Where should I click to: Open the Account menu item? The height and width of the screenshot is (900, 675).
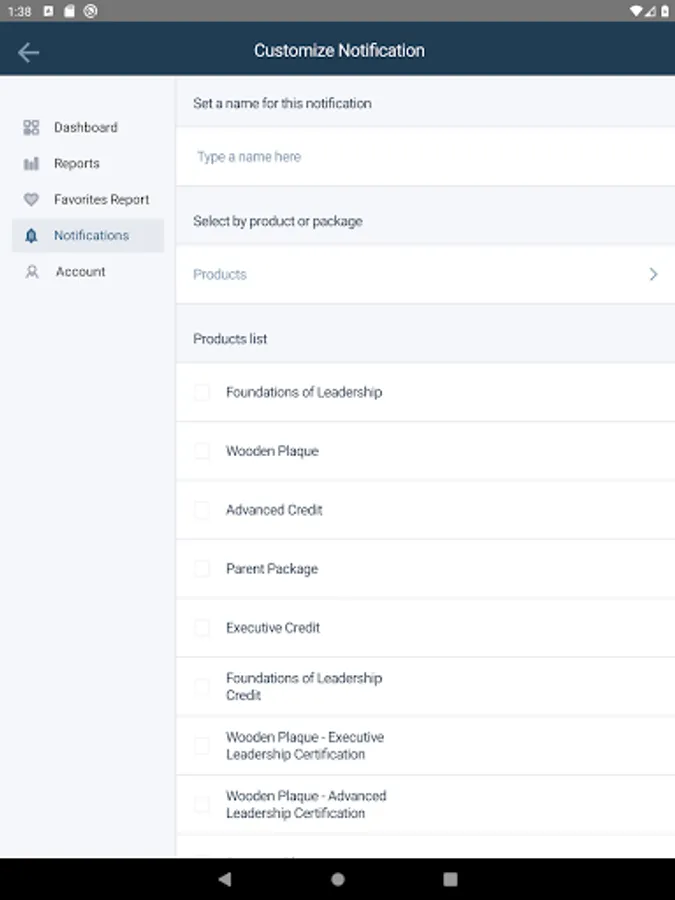80,271
